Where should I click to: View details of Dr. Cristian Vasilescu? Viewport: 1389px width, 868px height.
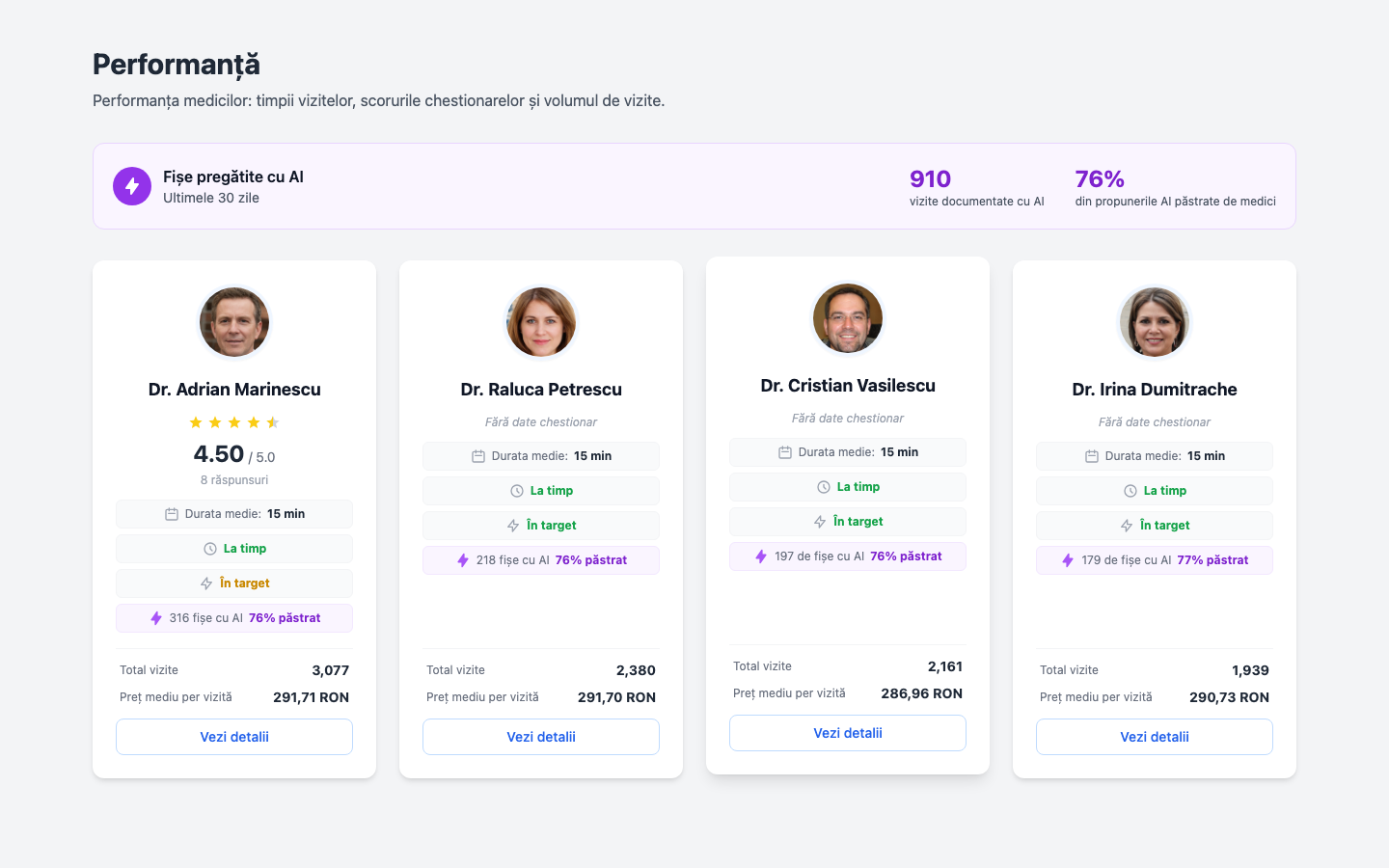(x=848, y=733)
